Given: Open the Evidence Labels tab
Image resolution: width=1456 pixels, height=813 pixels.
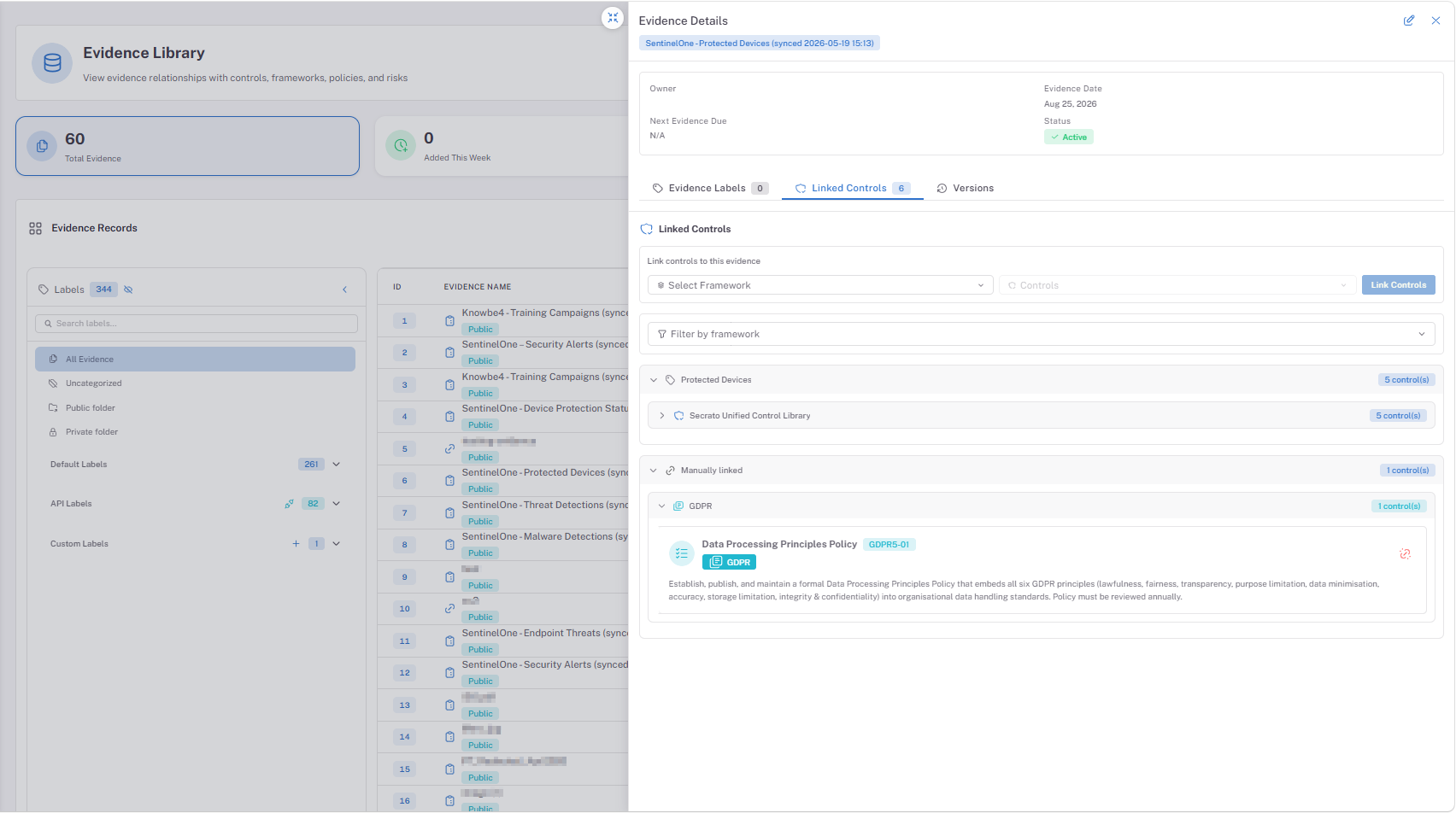Looking at the screenshot, I should point(710,188).
